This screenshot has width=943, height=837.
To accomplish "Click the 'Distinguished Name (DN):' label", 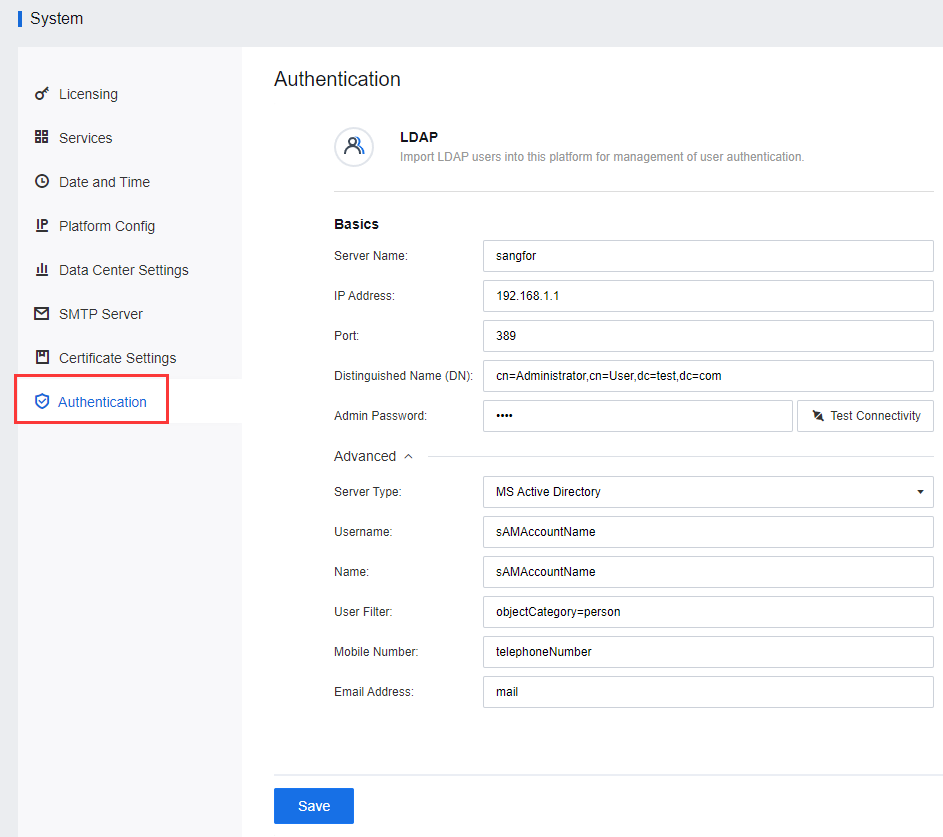I will point(403,376).
